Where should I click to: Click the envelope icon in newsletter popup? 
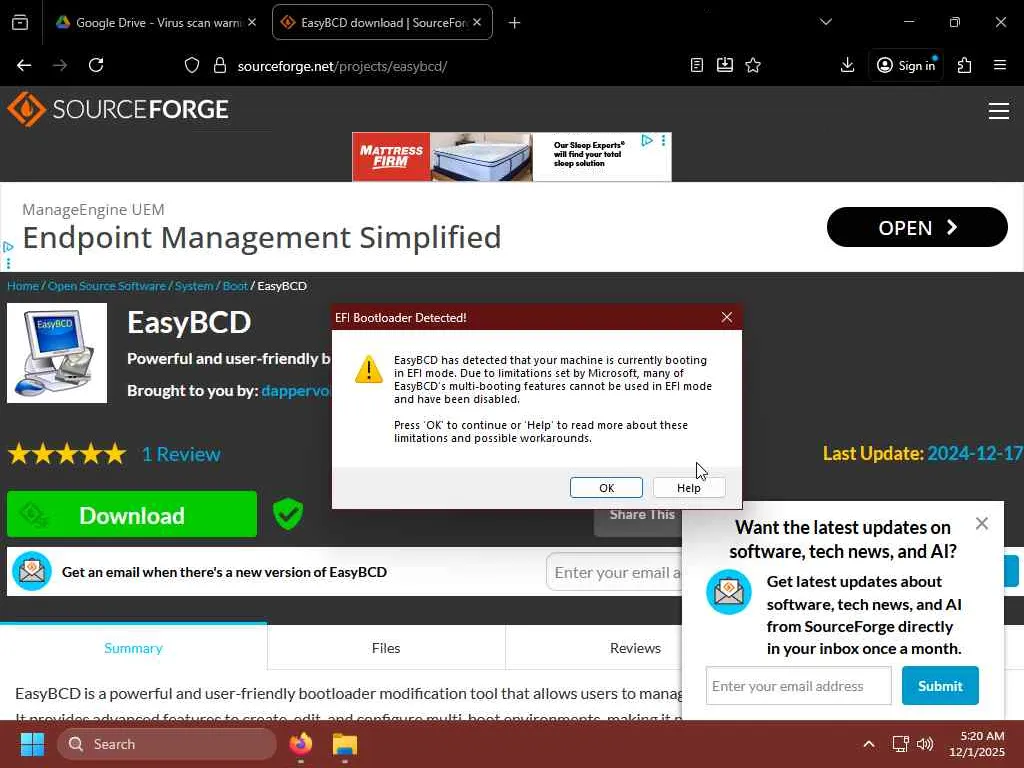click(x=729, y=592)
